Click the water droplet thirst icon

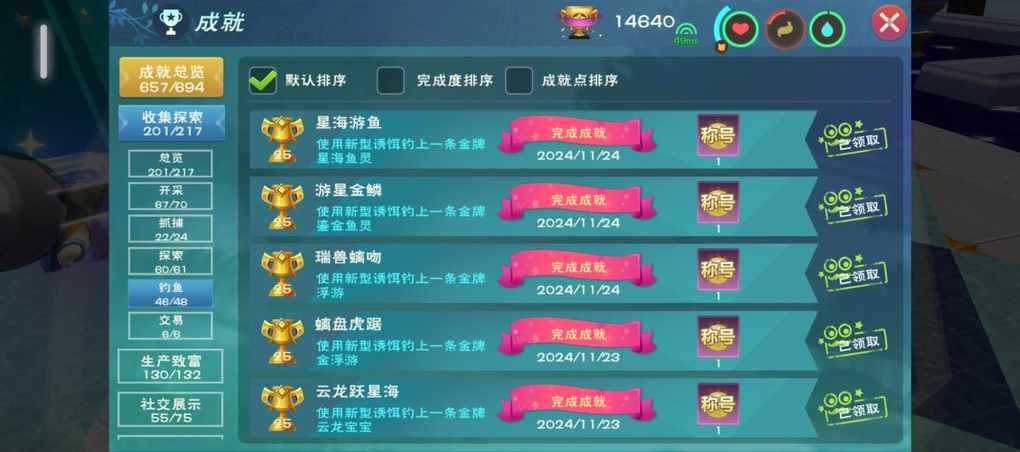pos(827,30)
